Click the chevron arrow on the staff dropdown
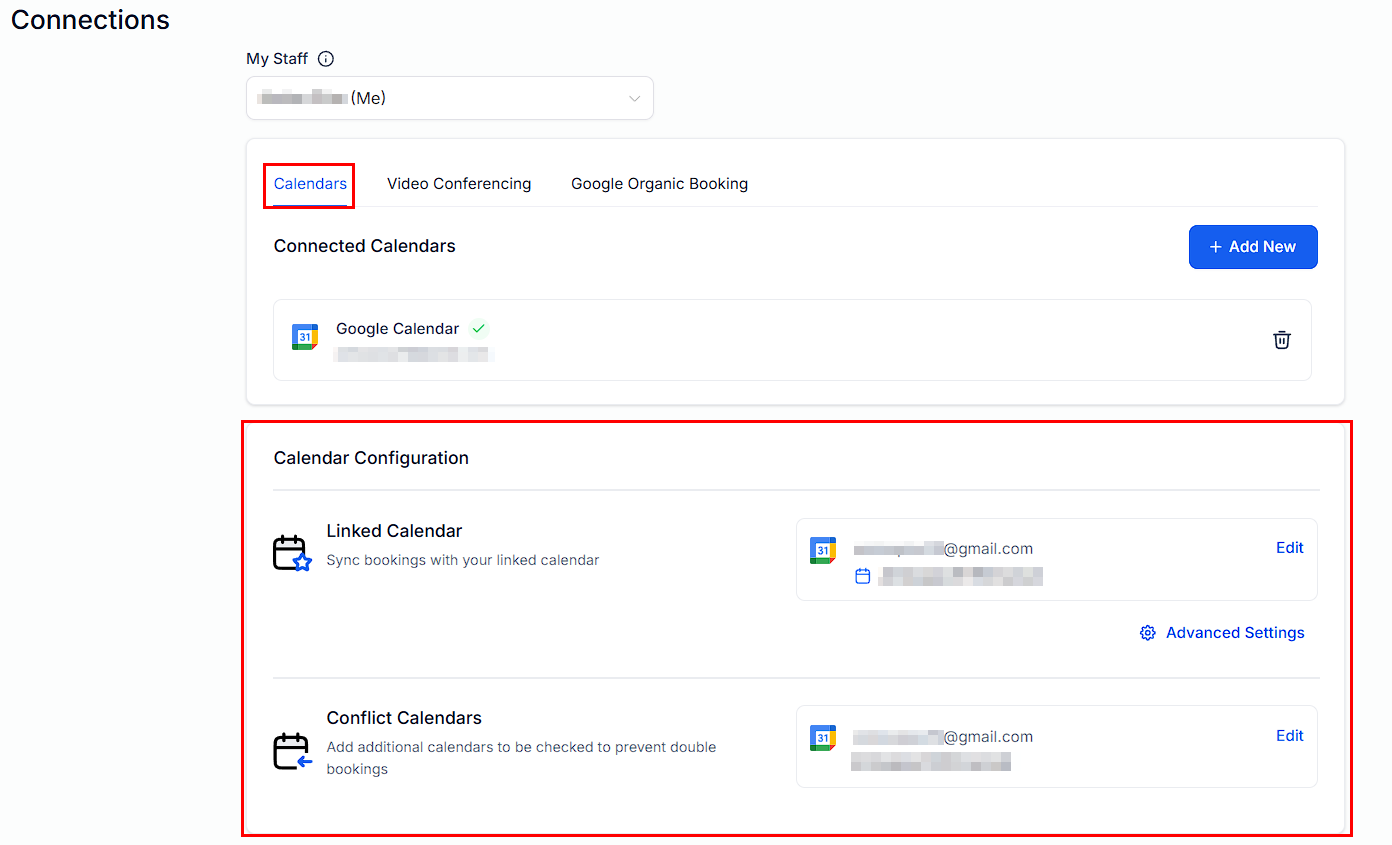The height and width of the screenshot is (845, 1392). pos(634,98)
